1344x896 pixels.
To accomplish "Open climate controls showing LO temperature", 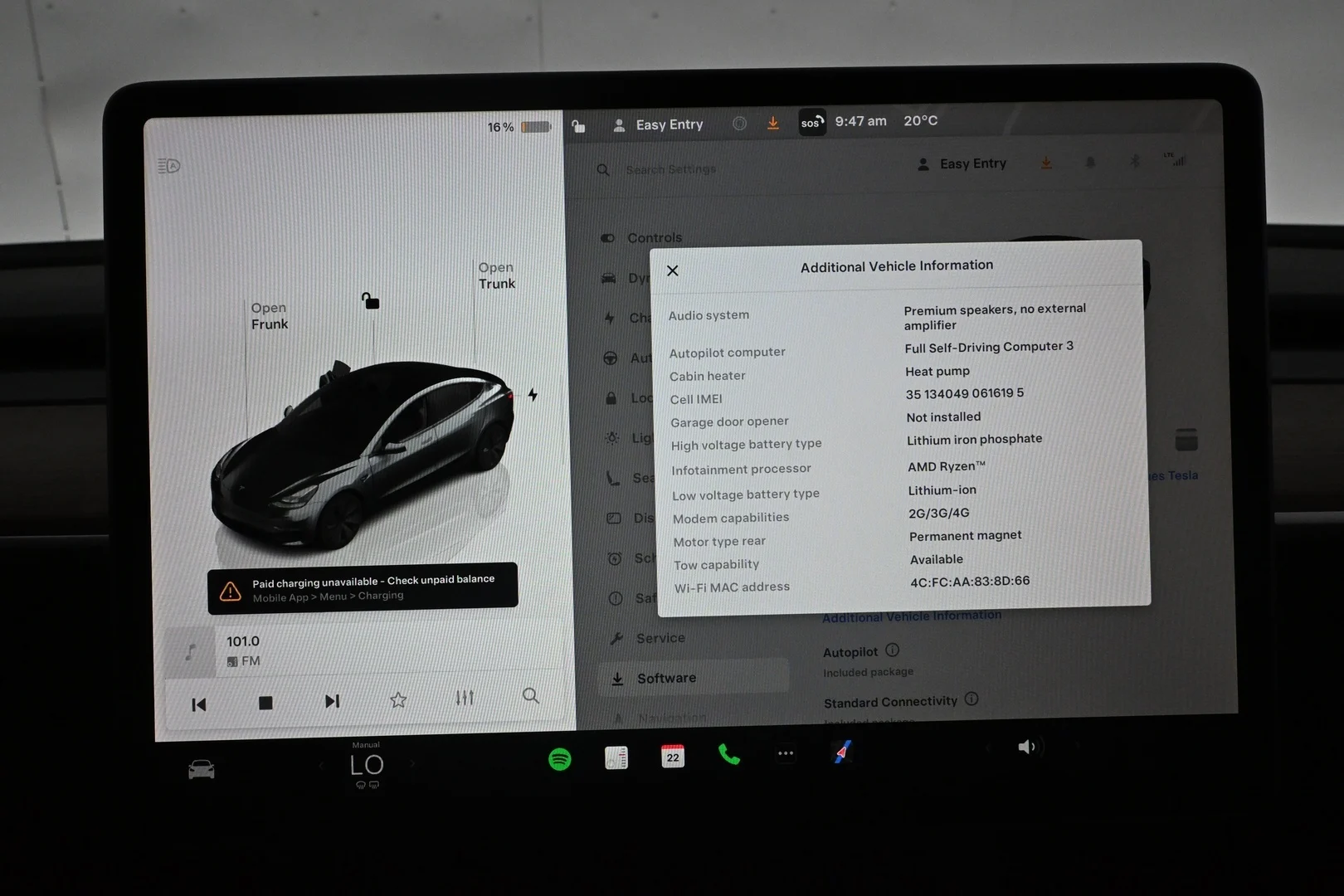I will (x=367, y=766).
